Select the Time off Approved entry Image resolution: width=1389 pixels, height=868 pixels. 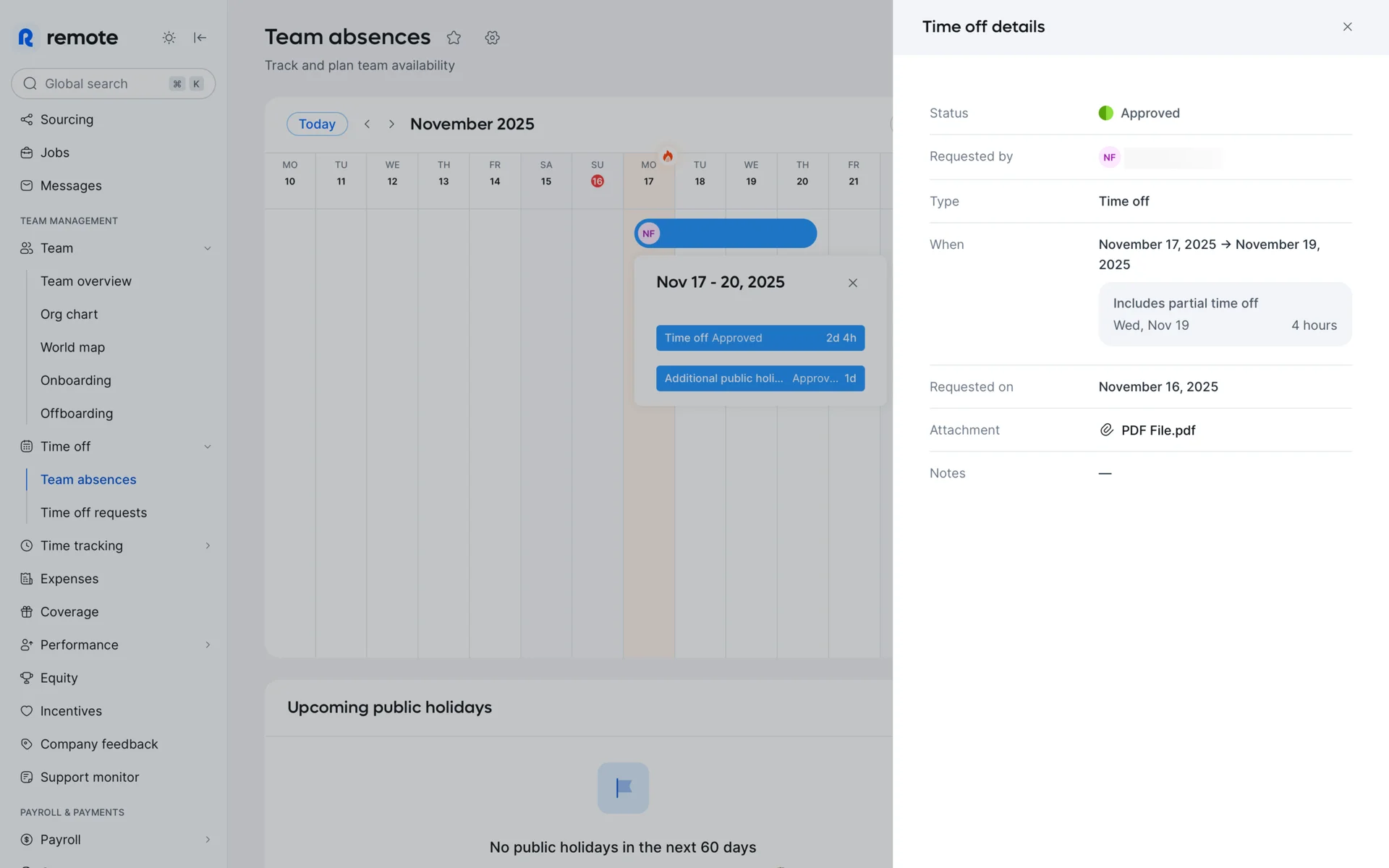[x=760, y=338]
